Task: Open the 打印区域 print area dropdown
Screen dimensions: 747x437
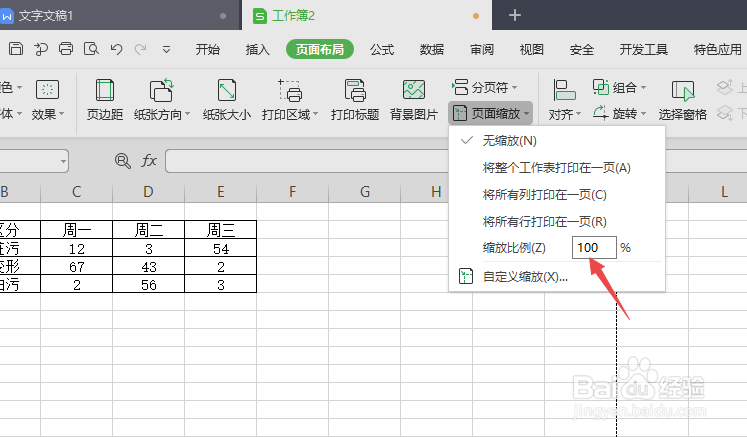Action: 290,100
